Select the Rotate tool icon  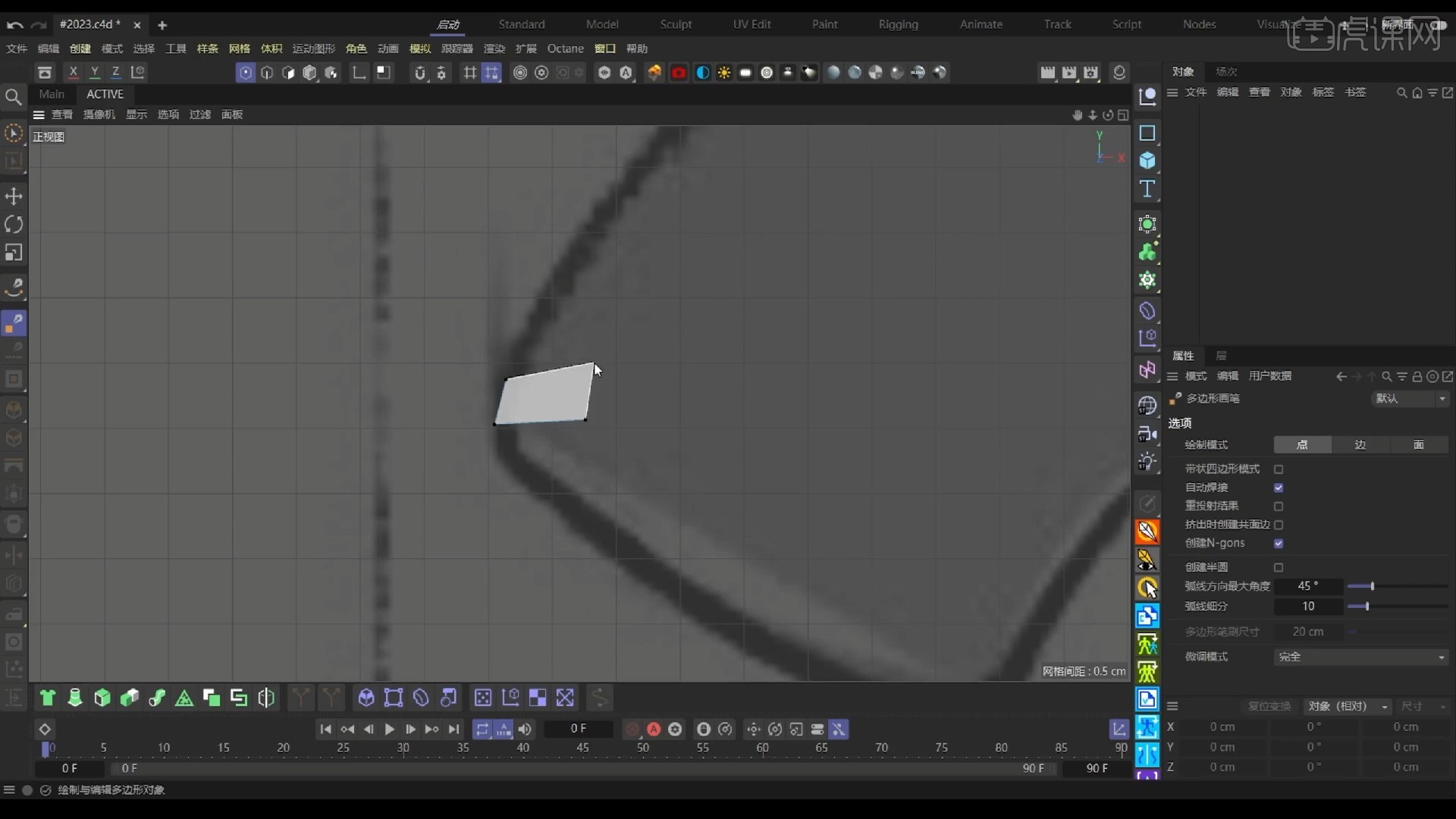pyautogui.click(x=14, y=224)
